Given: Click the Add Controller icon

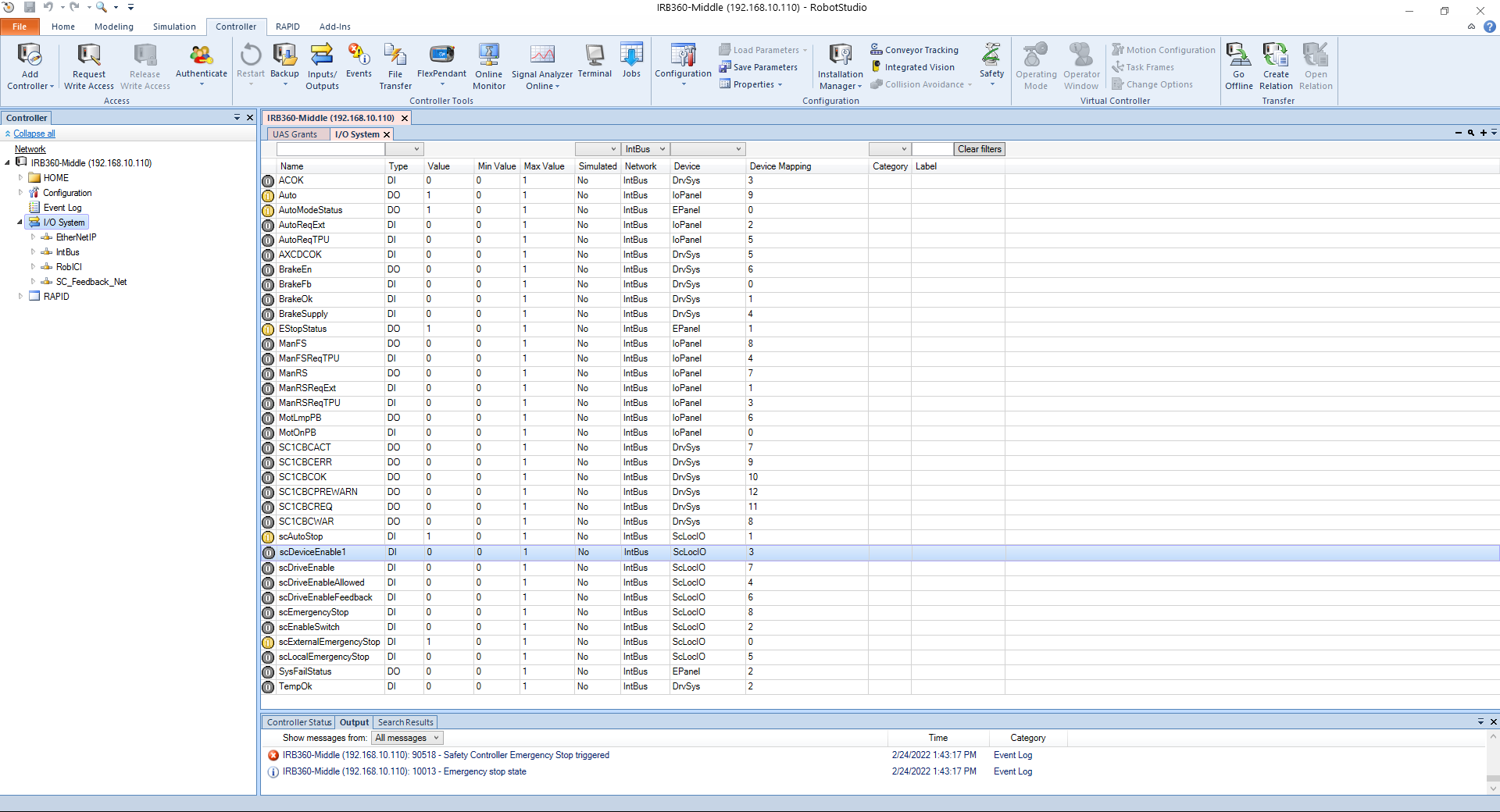Looking at the screenshot, I should [30, 55].
